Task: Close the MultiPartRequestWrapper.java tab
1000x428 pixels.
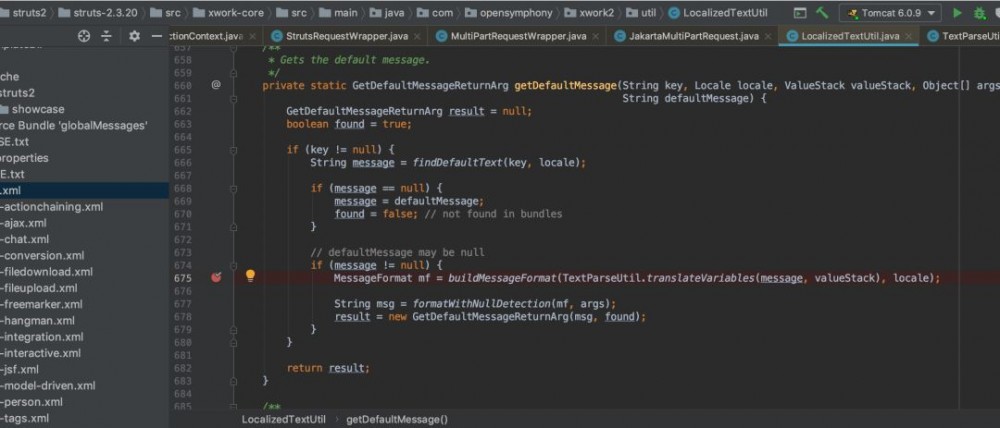Action: pyautogui.click(x=596, y=36)
